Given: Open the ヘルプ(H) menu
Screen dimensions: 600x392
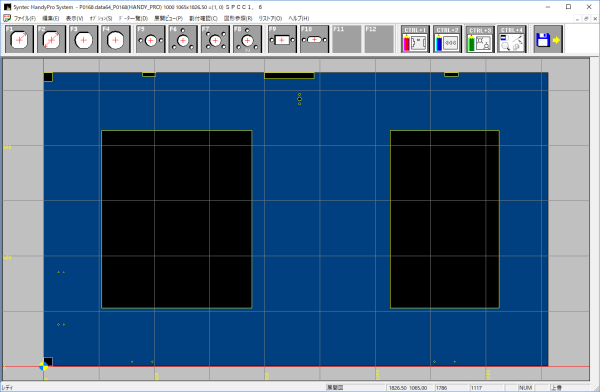Looking at the screenshot, I should point(298,18).
